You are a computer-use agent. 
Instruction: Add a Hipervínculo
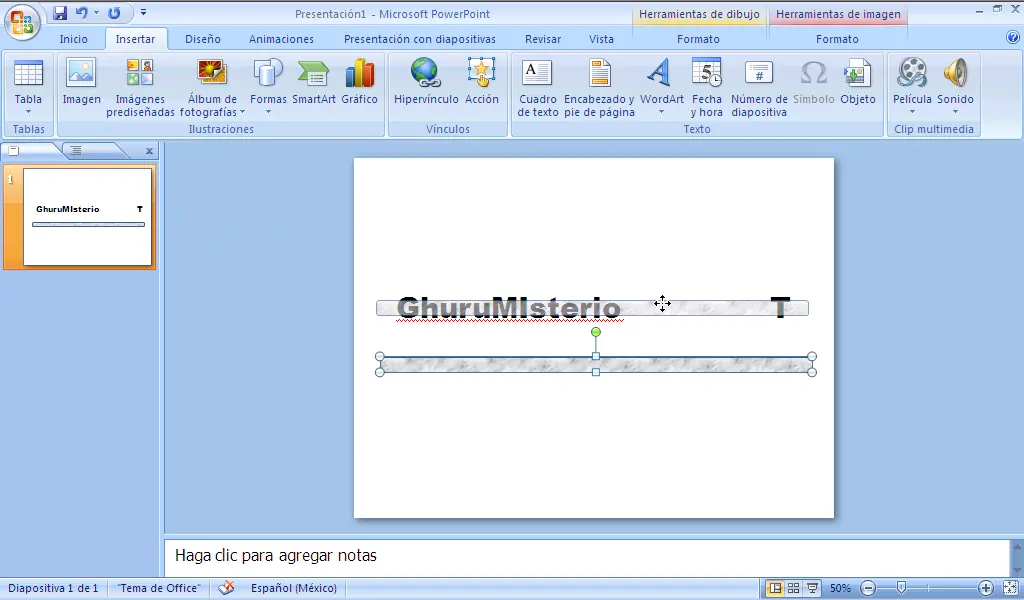tap(426, 82)
